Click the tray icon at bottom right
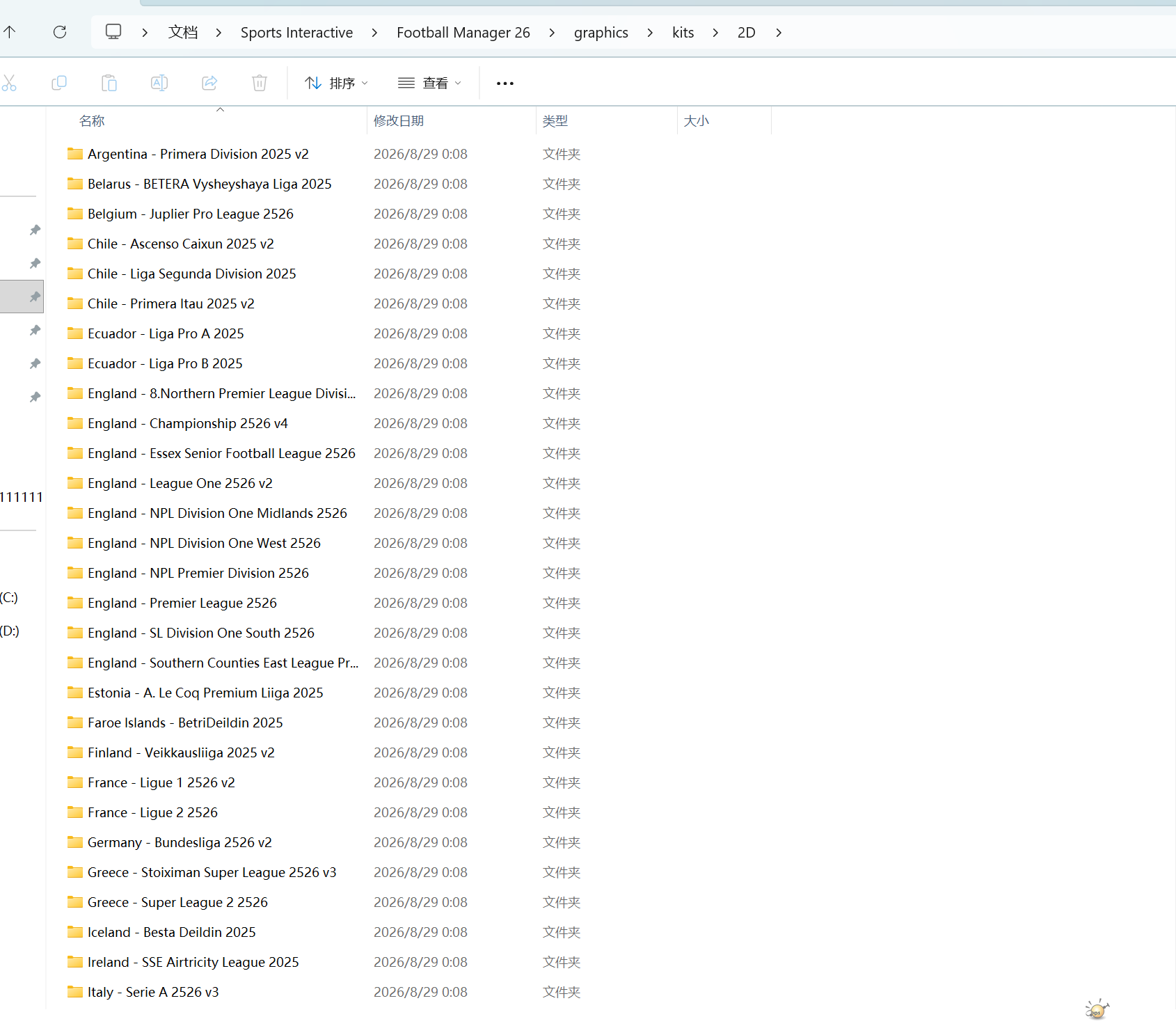 1097,1009
